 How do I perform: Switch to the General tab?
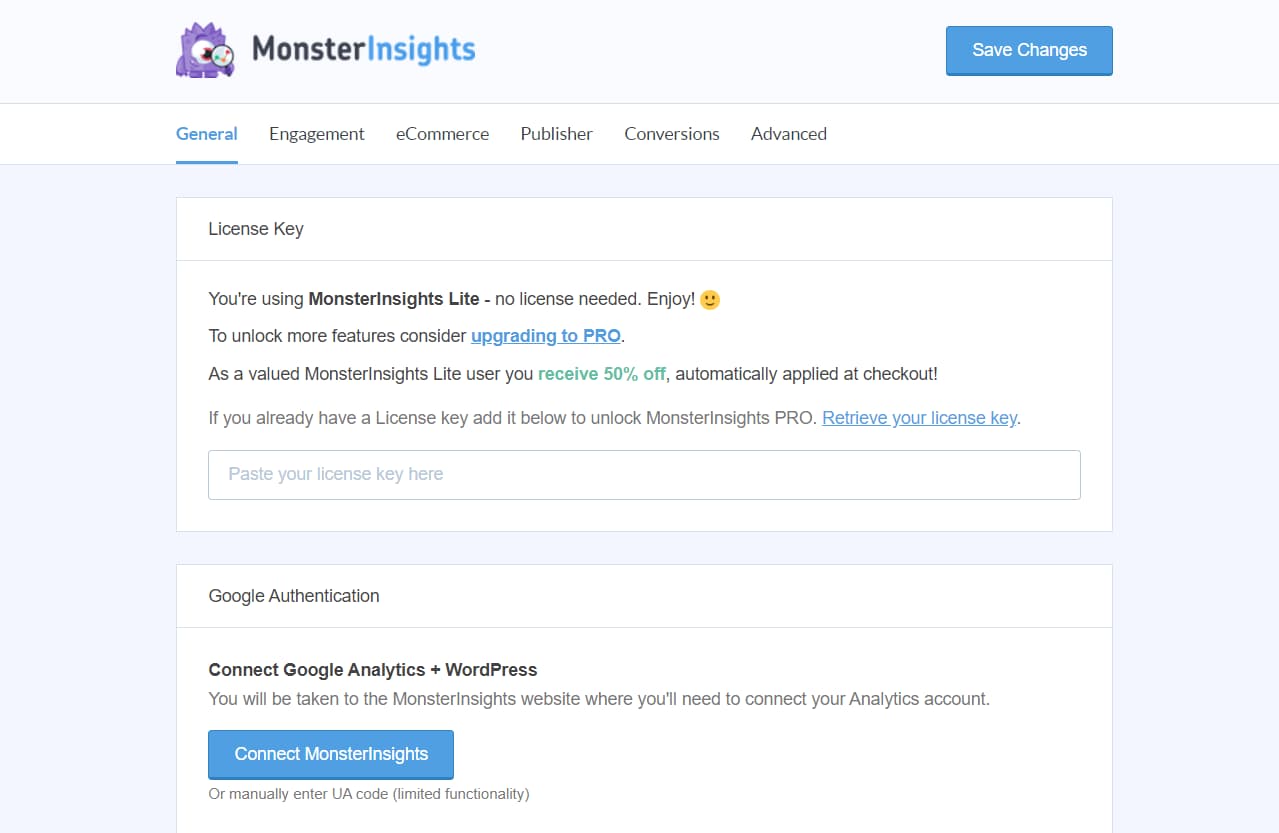click(206, 133)
